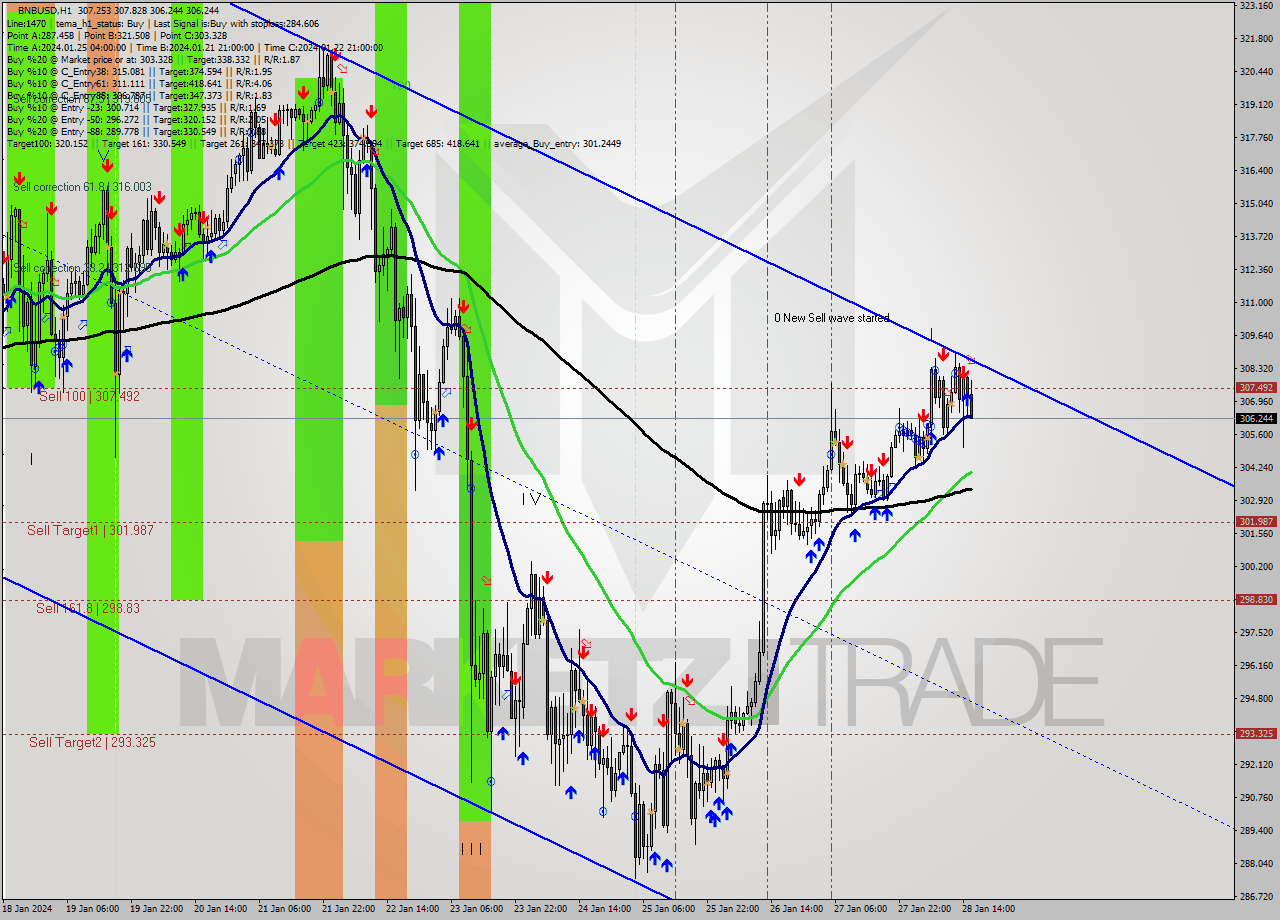Click the 286.720 price axis value
This screenshot has height=920, width=1280.
coord(1256,897)
